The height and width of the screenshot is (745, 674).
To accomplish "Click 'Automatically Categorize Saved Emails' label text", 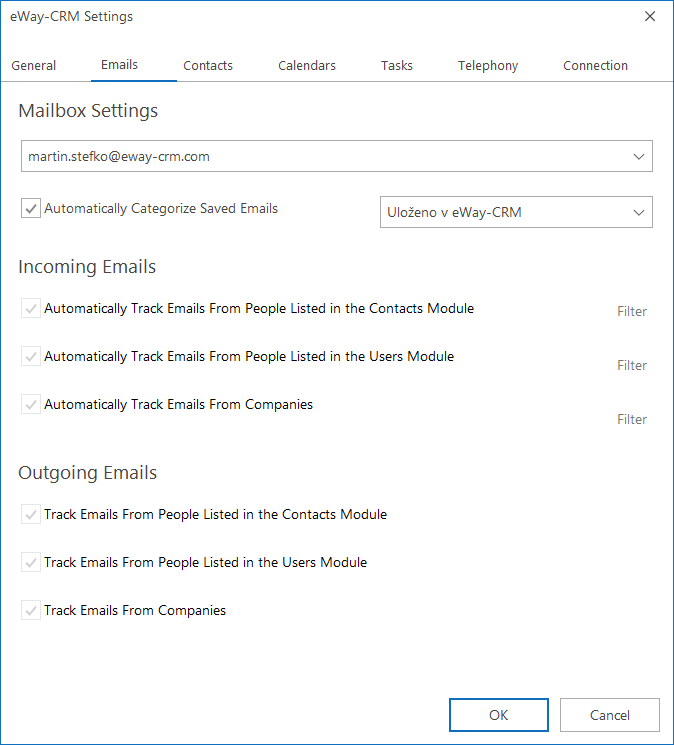I will [161, 209].
